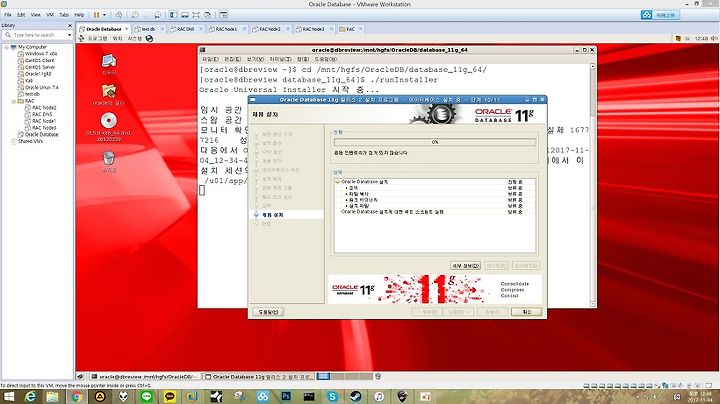Select RAC DNS in library tree
The height and width of the screenshot is (404, 720).
(42, 114)
